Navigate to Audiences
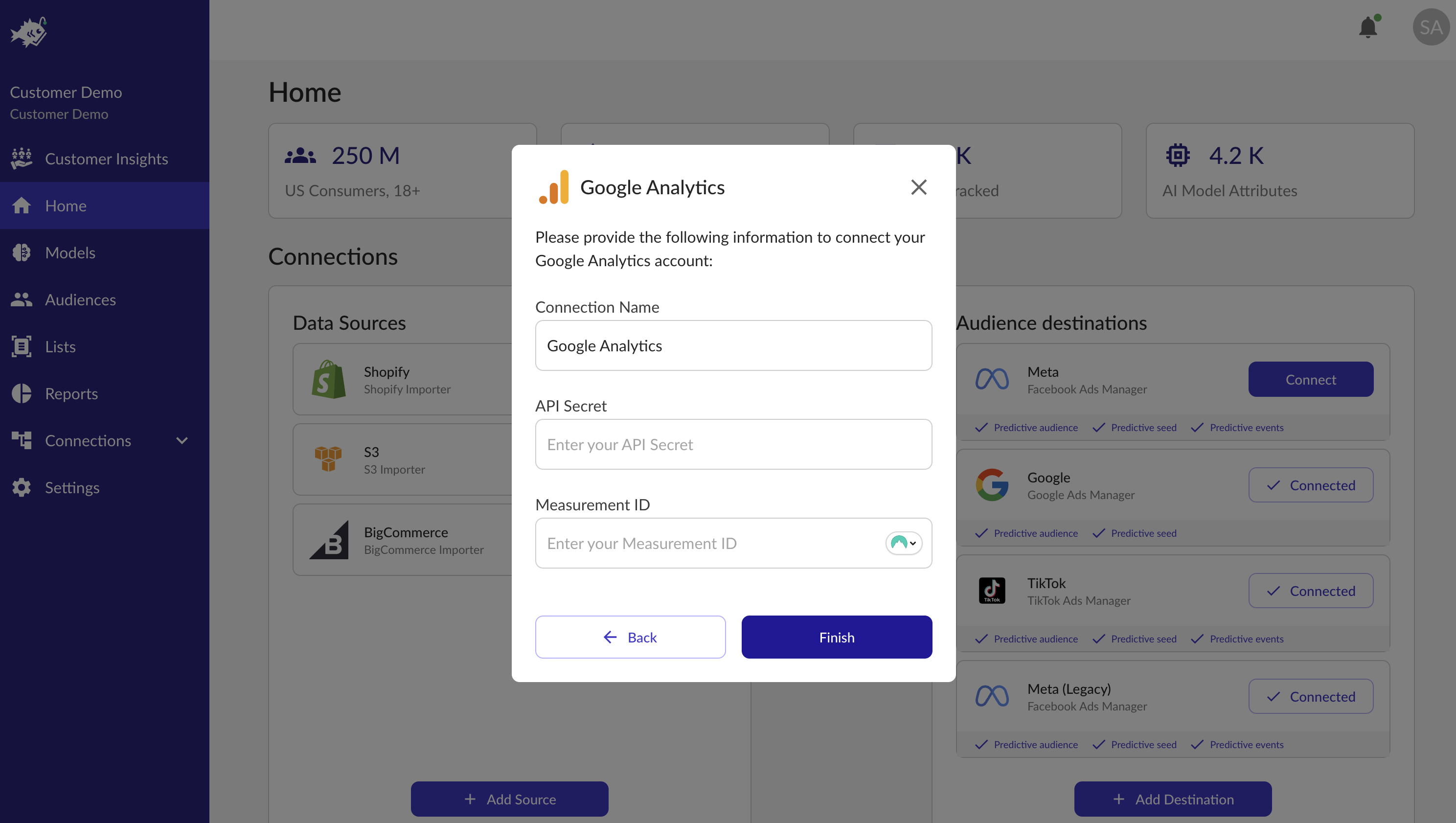The height and width of the screenshot is (823, 1456). (x=105, y=299)
